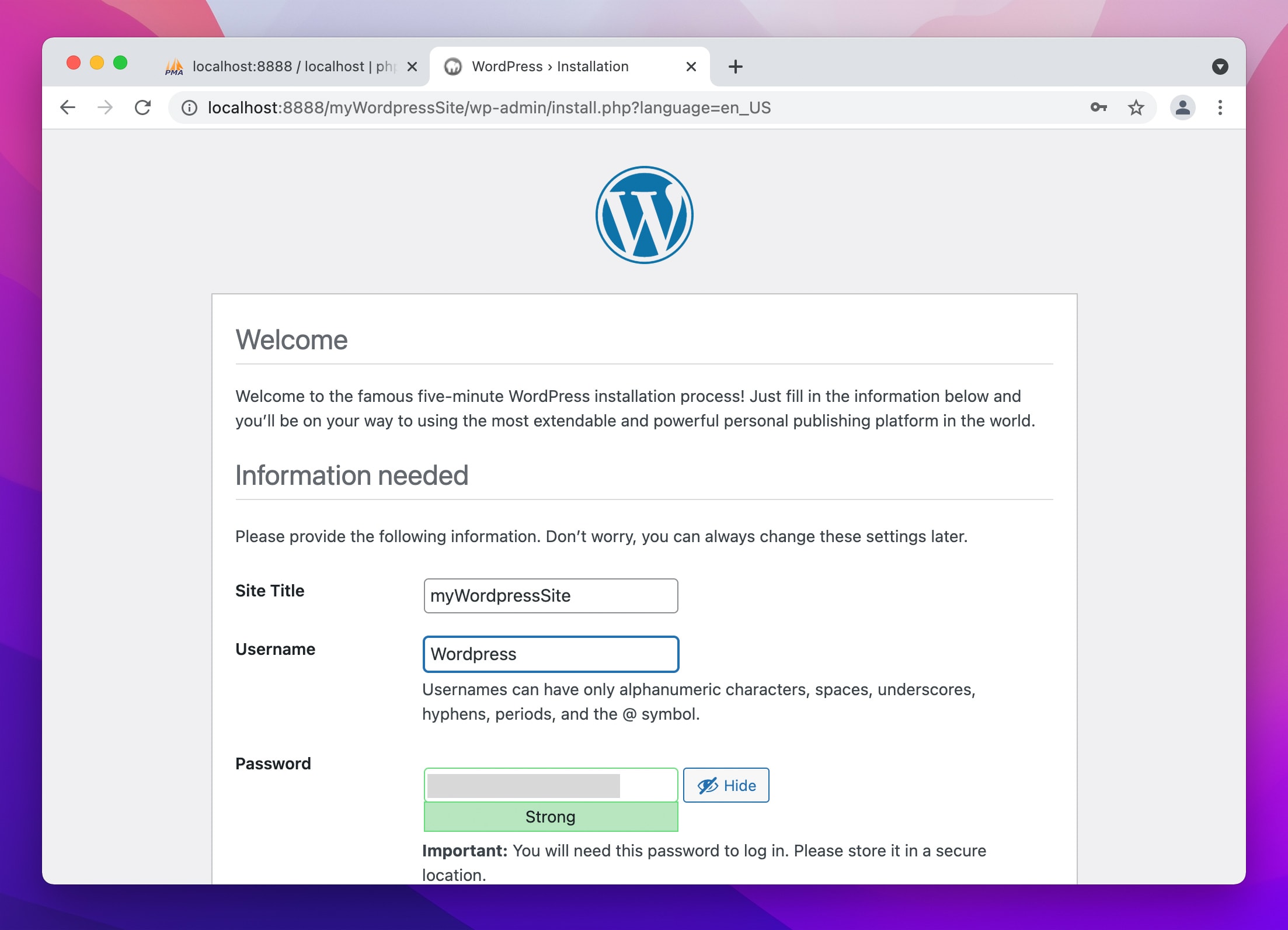This screenshot has width=1288, height=930.
Task: Hide the generated password
Action: pyautogui.click(x=726, y=785)
